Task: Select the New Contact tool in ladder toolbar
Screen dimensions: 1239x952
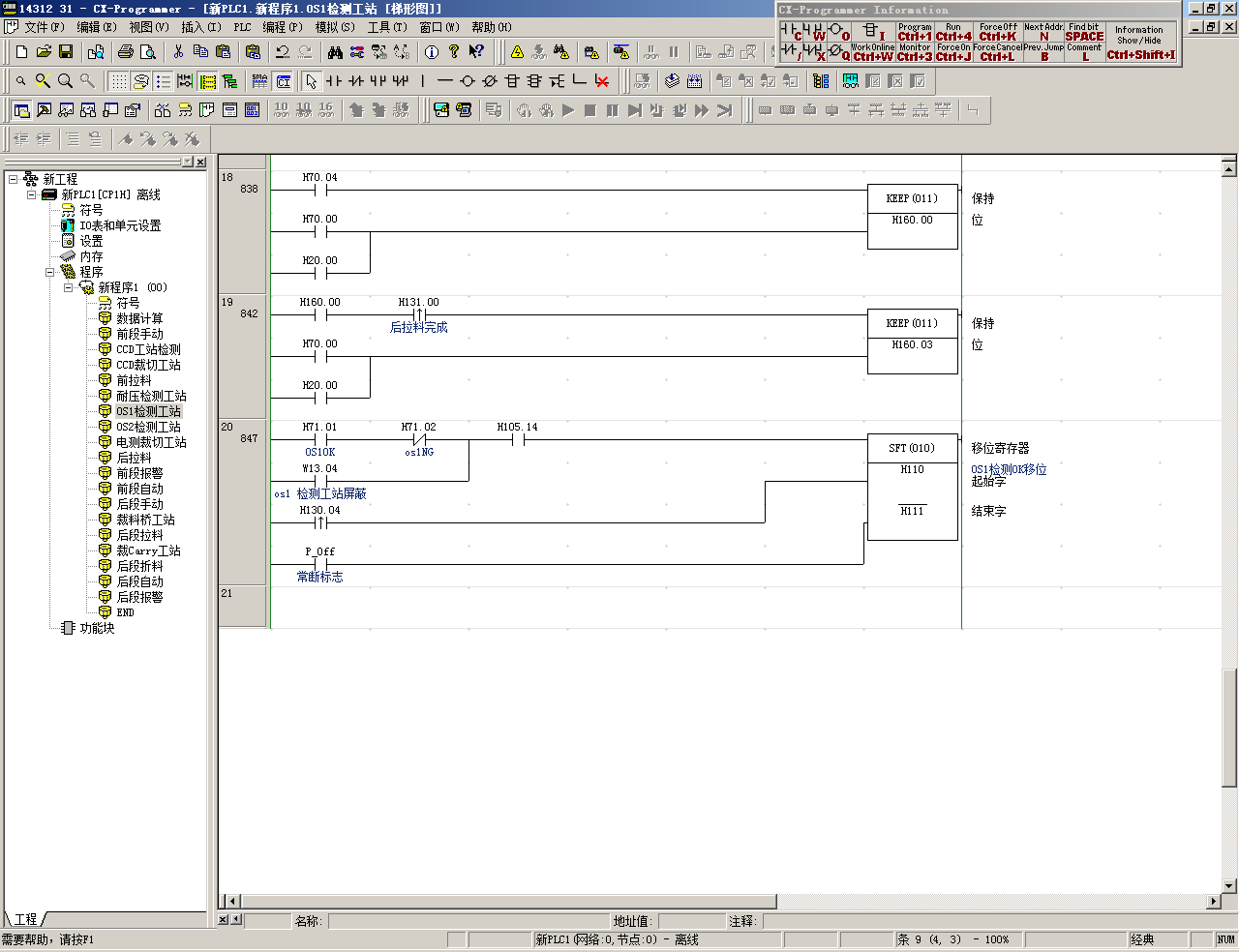Action: 334,81
